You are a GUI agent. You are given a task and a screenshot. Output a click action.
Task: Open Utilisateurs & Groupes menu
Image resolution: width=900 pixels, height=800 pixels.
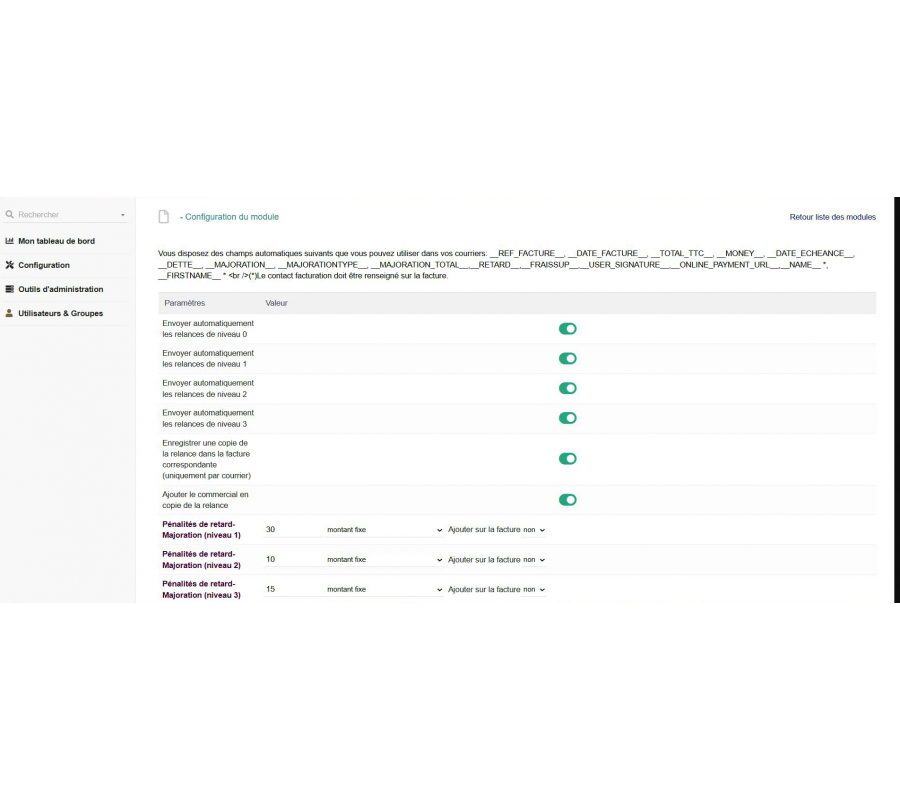[60, 313]
